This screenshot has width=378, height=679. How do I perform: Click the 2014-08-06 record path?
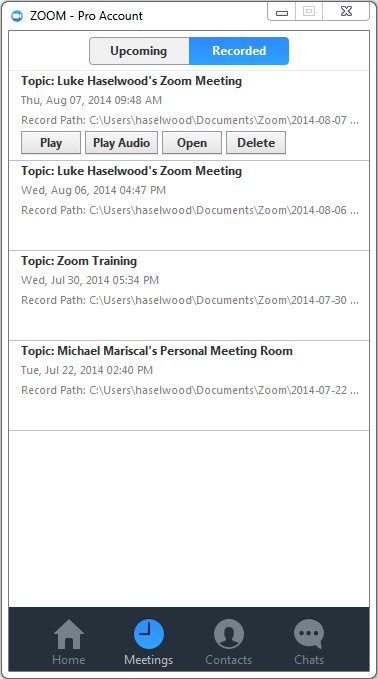(190, 210)
